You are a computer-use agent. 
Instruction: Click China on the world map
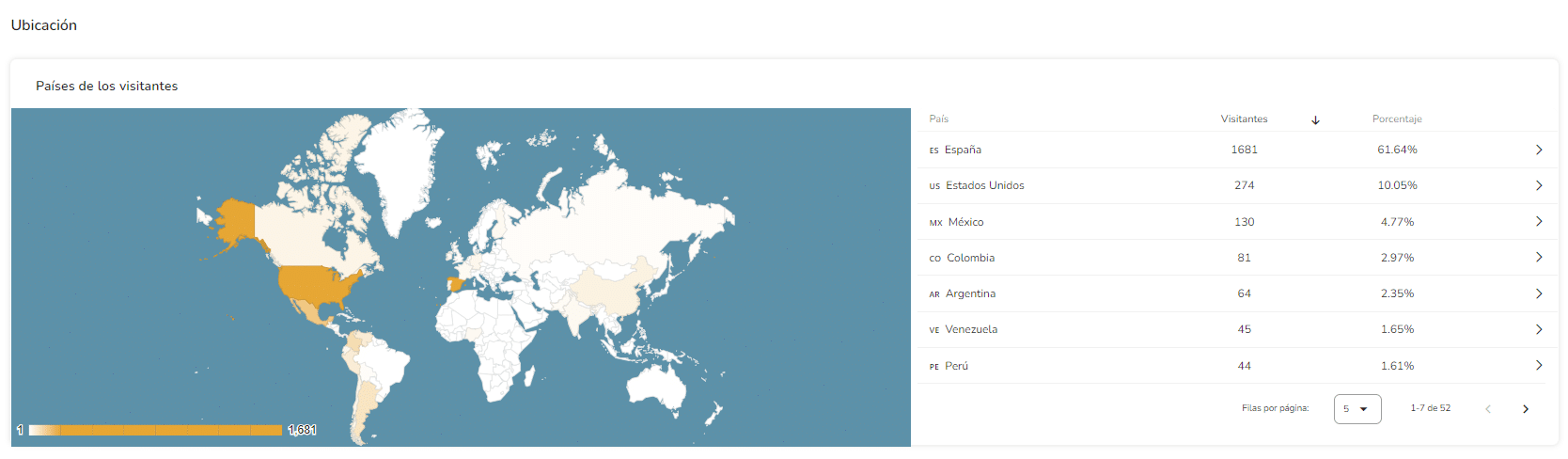(616, 287)
